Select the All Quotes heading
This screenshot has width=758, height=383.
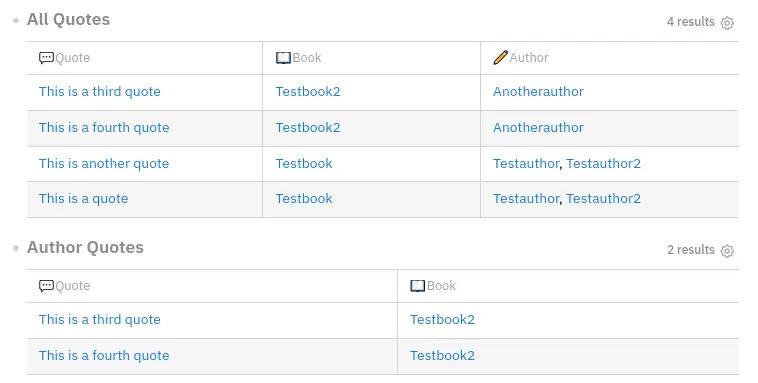pos(68,19)
